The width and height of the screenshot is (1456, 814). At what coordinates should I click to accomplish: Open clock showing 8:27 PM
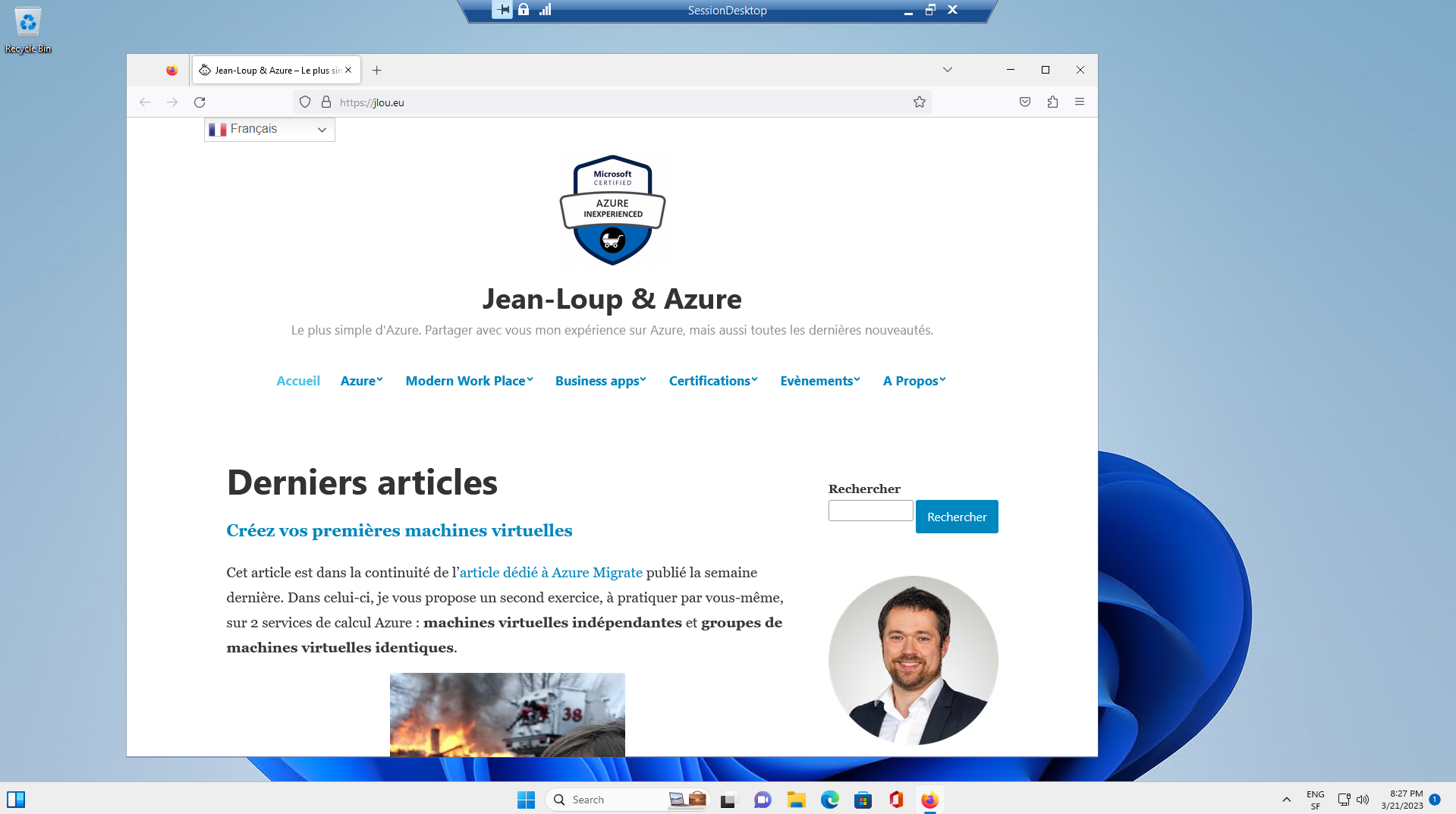point(1402,800)
